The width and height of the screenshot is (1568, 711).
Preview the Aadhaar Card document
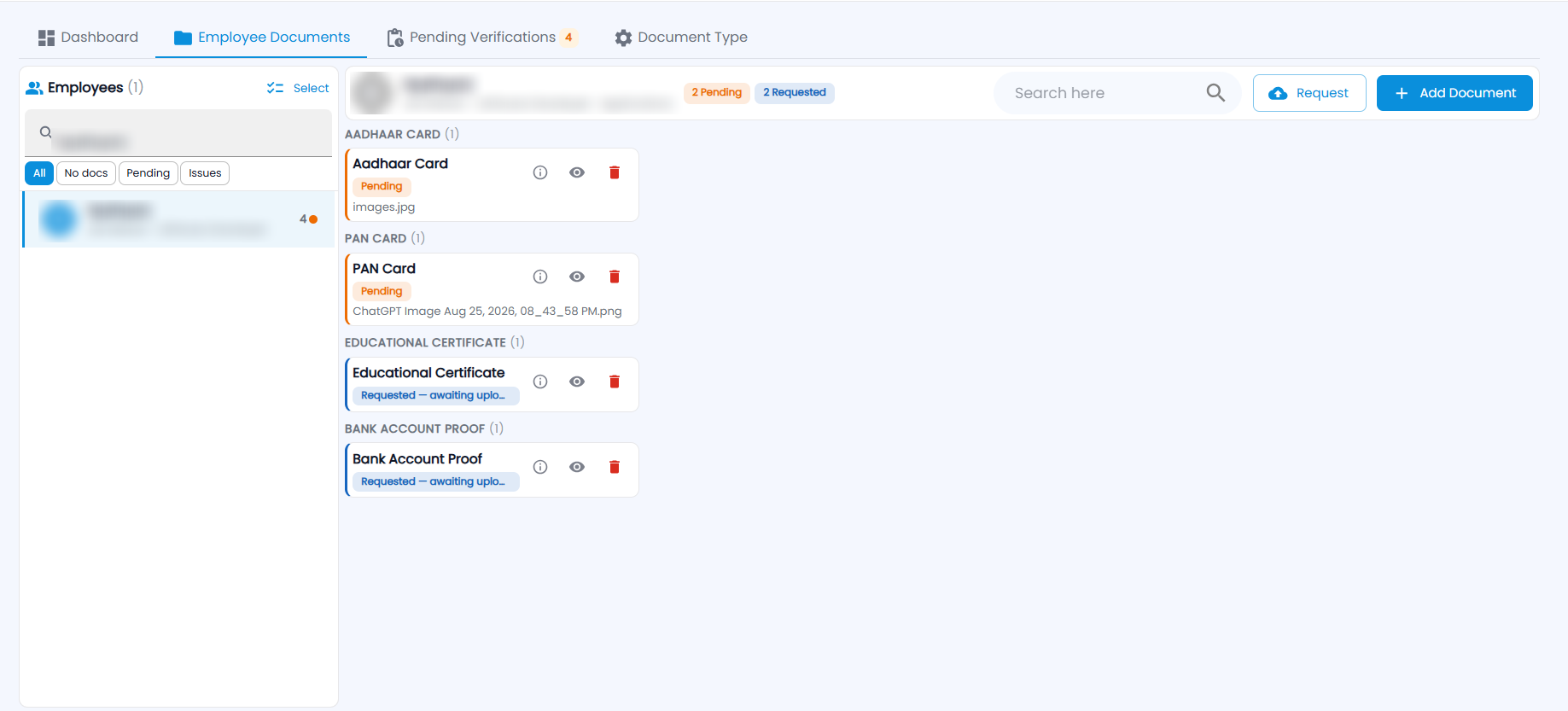577,172
